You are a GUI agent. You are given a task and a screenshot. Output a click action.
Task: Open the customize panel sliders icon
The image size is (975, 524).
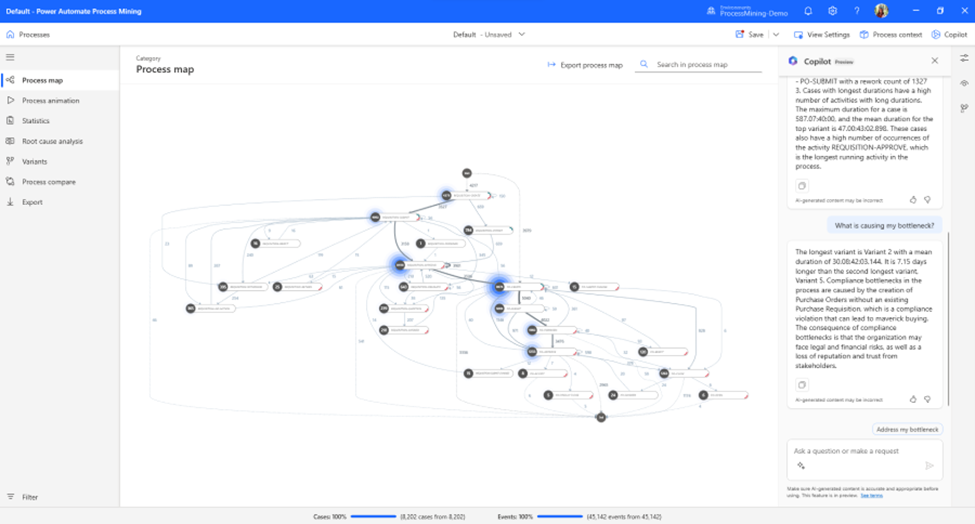[963, 59]
